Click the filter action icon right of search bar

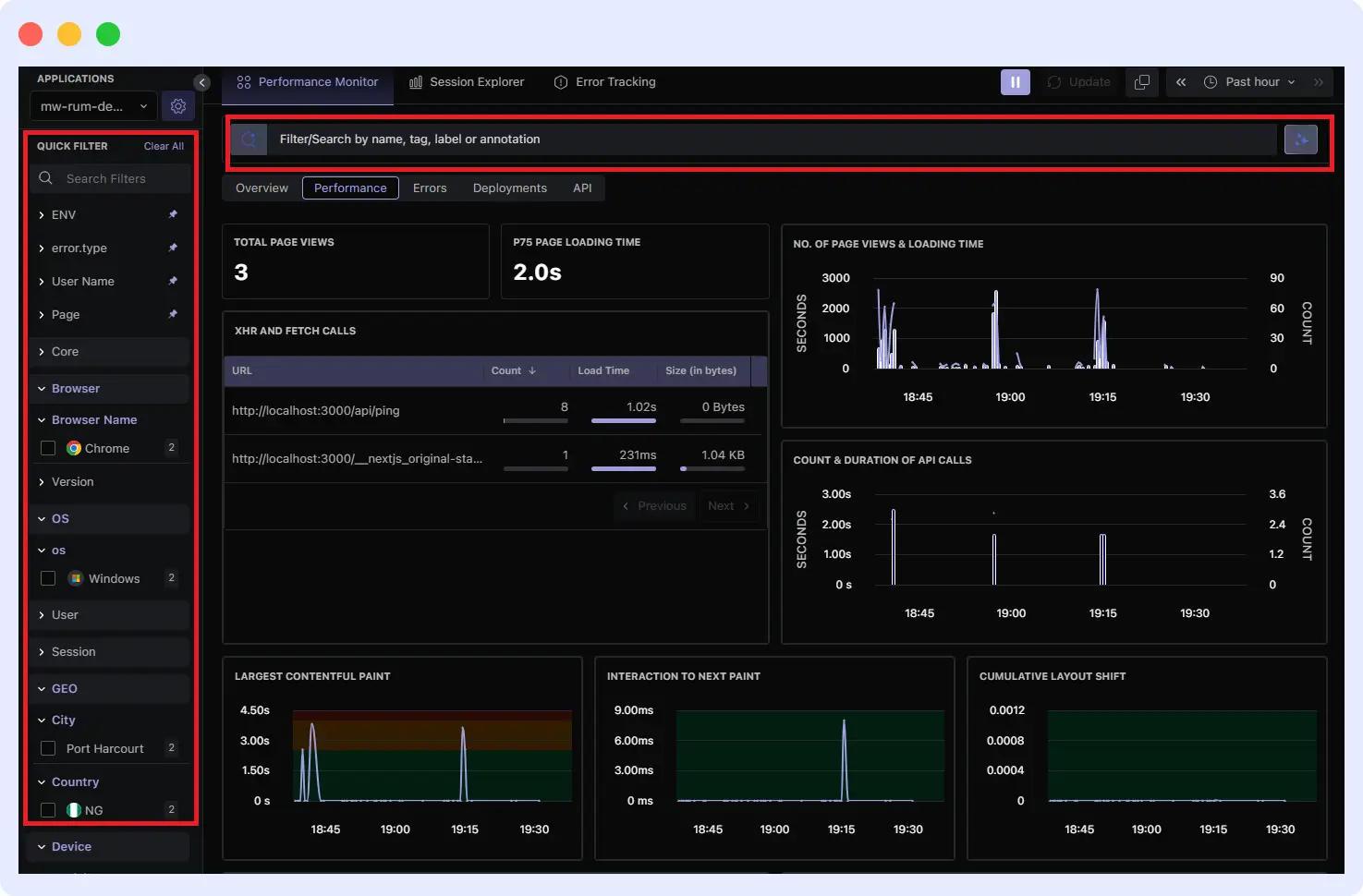[x=1301, y=139]
